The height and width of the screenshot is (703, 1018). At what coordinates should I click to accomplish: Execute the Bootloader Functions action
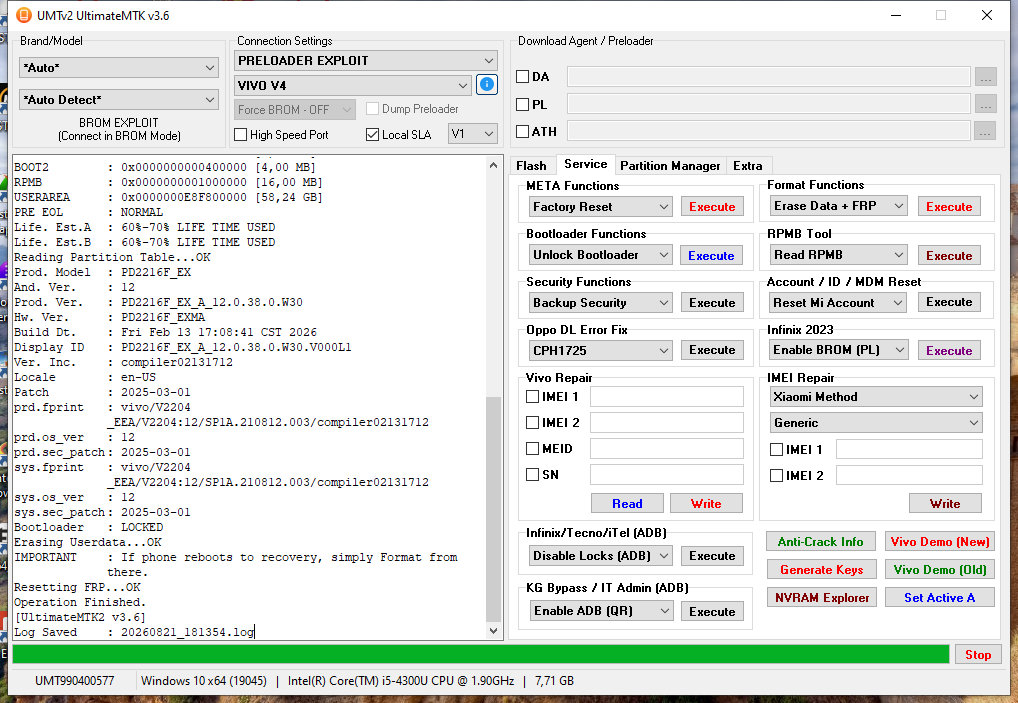(711, 256)
